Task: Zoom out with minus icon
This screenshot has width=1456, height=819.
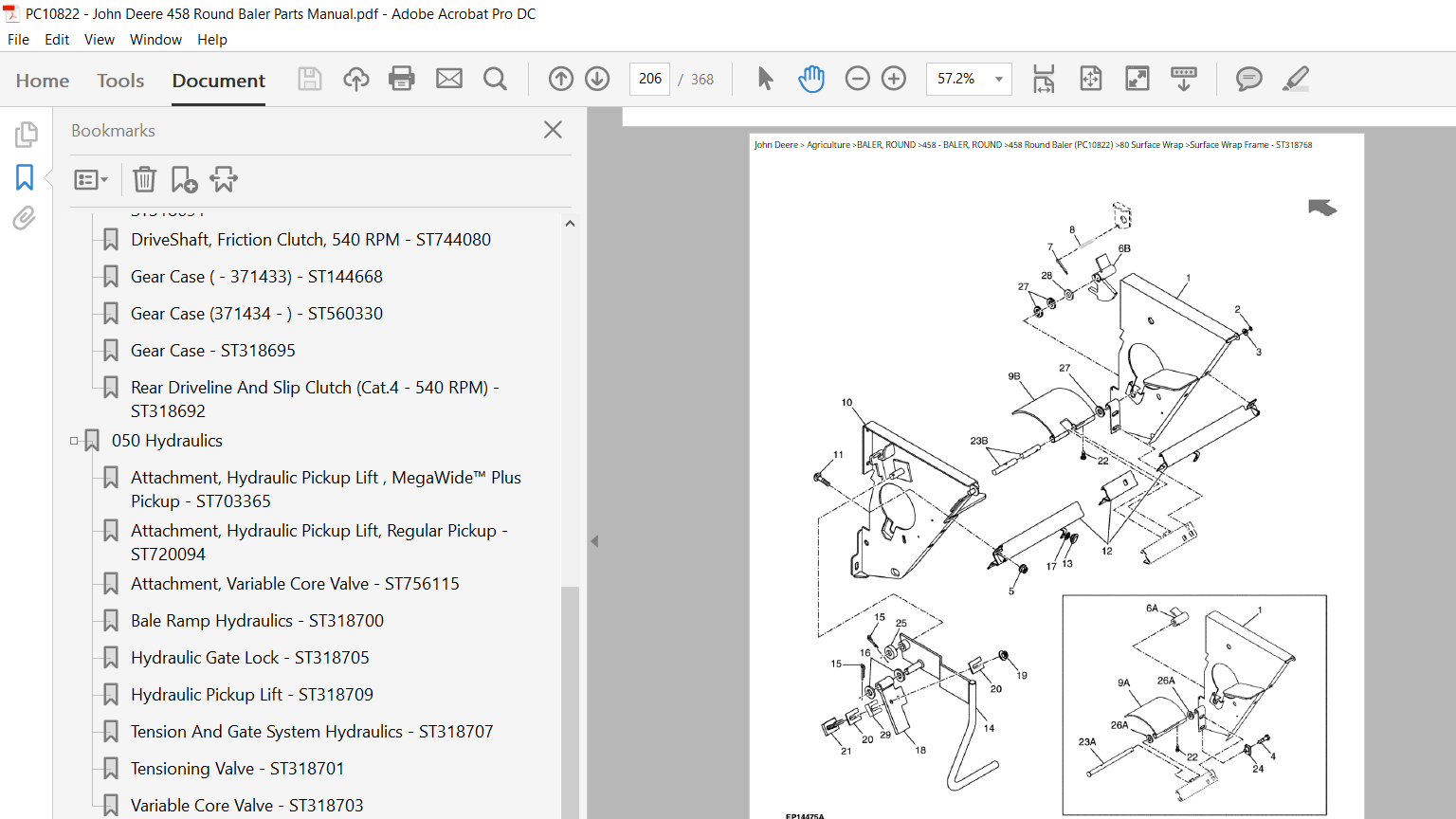Action: pos(857,79)
